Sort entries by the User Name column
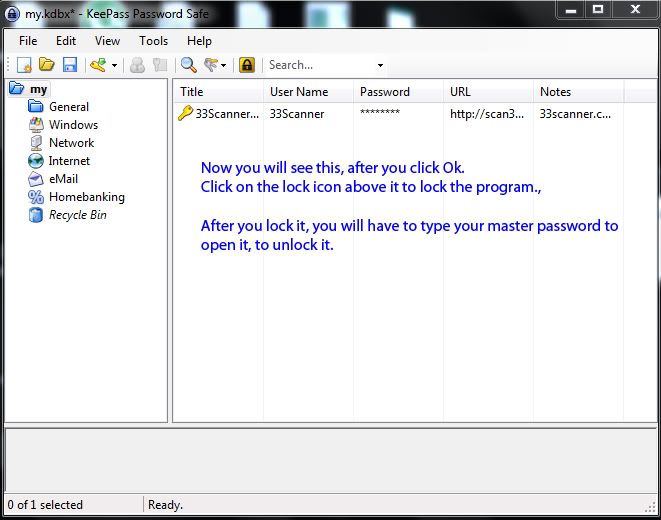Image resolution: width=661 pixels, height=520 pixels. pos(309,92)
